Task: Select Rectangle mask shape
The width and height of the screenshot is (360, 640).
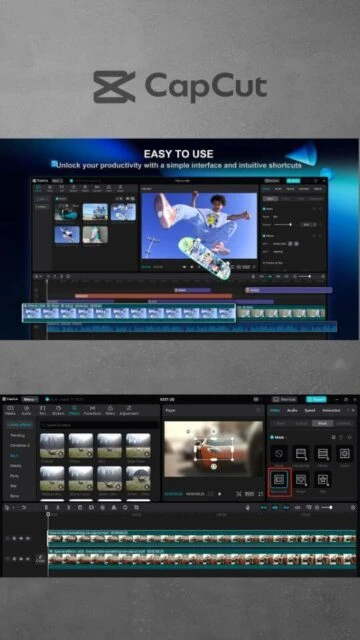Action: point(280,479)
